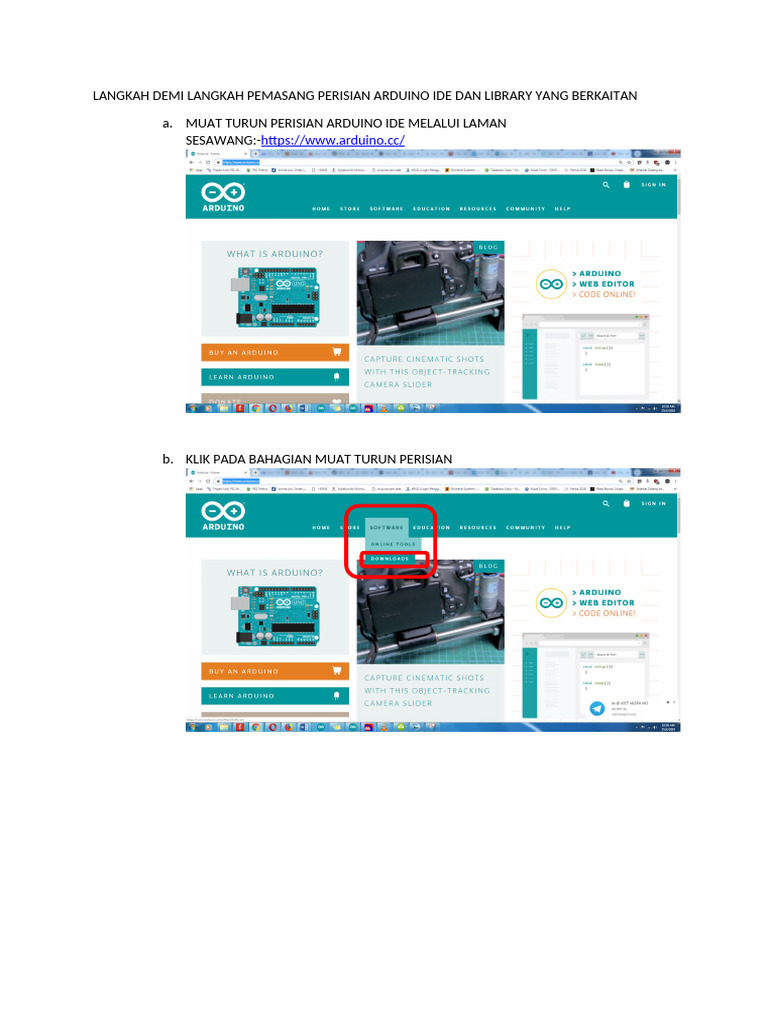Open HELP menu in step b screenshot
This screenshot has width=768, height=1024.
click(562, 528)
